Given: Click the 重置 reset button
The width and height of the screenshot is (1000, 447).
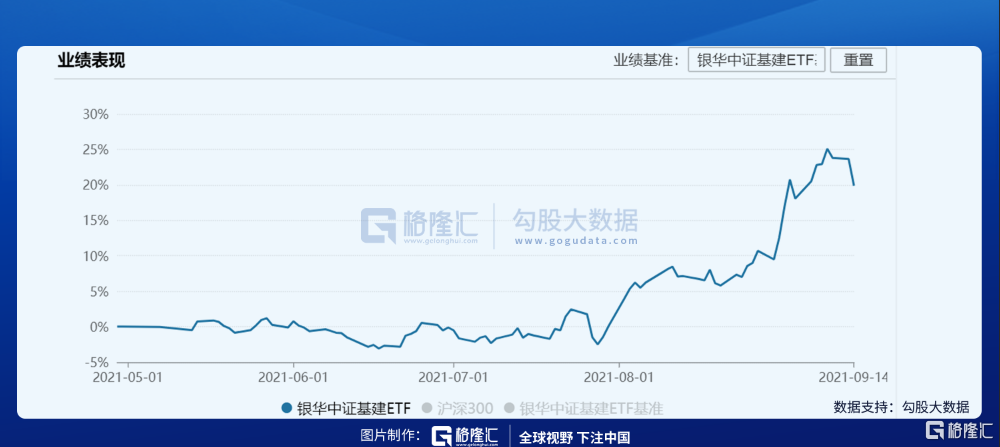Looking at the screenshot, I should (858, 61).
